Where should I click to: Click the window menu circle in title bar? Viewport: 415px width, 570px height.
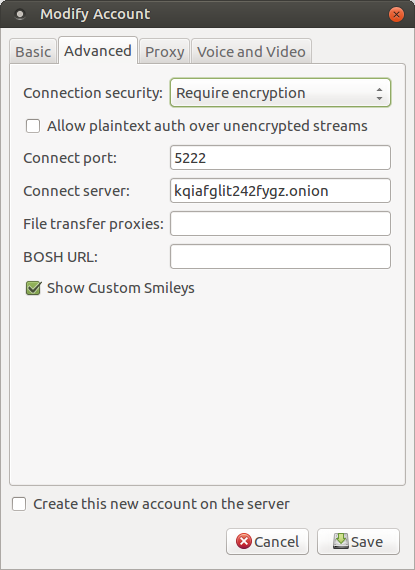click(x=20, y=14)
